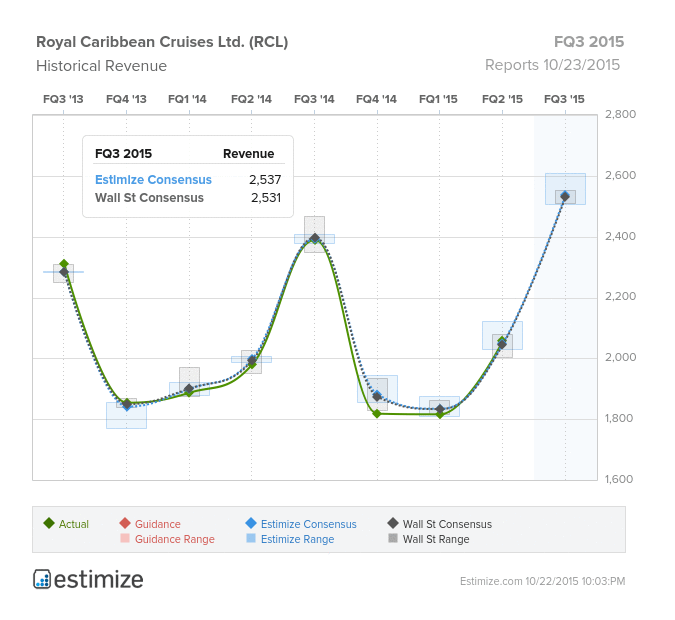Click the estimize wordmark
The image size is (675, 620).
[99, 580]
